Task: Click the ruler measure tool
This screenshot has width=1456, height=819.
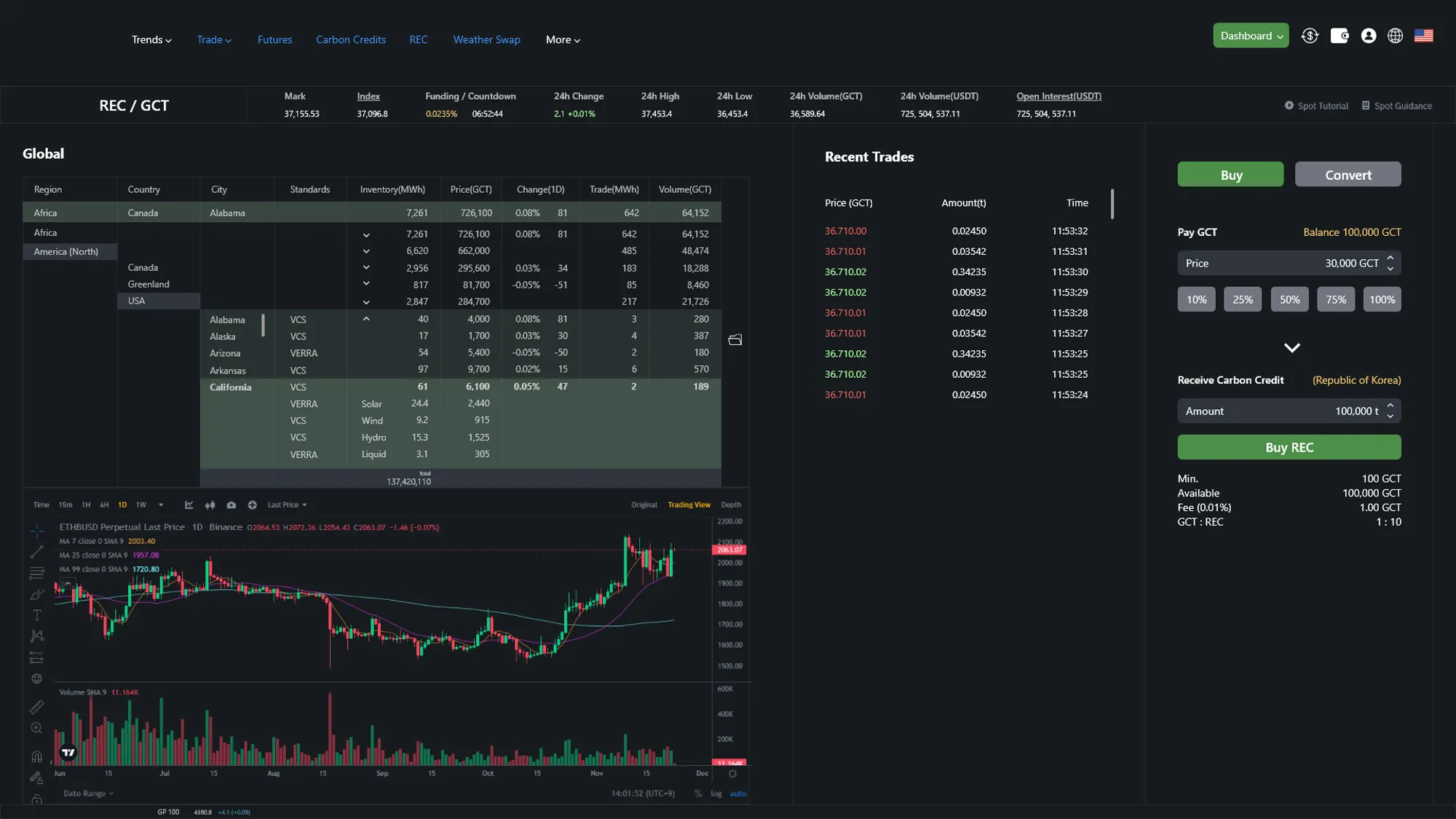Action: coord(36,707)
